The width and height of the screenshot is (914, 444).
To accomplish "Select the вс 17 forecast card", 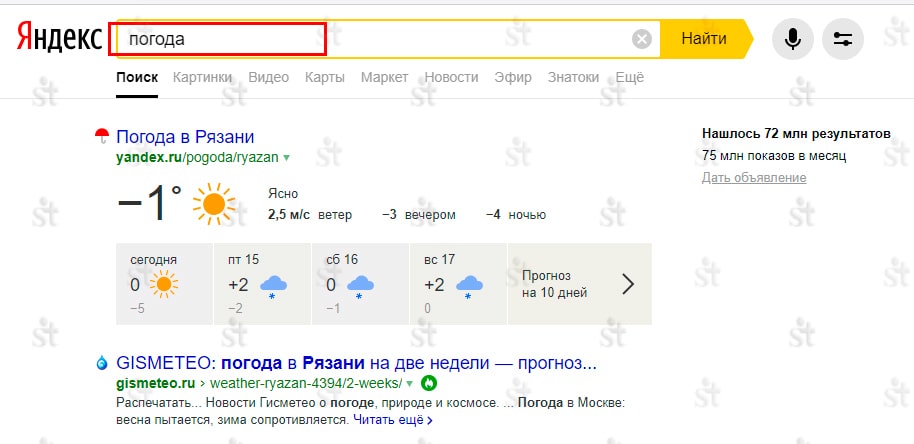I will [458, 284].
